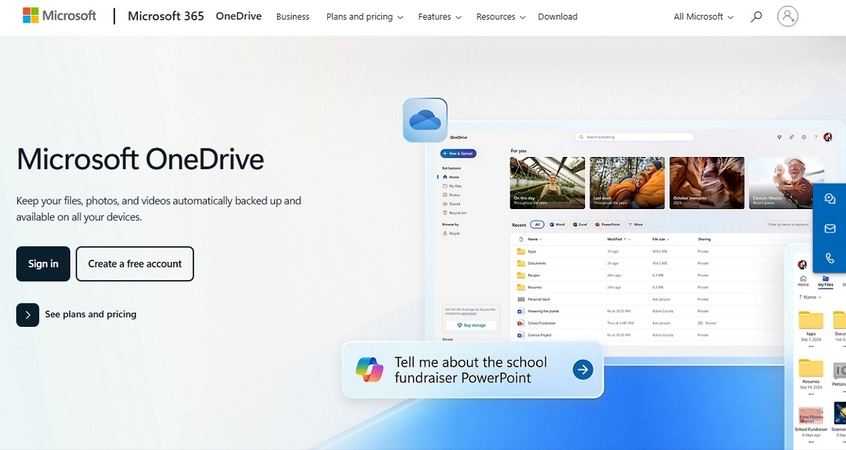Click the phone call icon in the blue side panel
This screenshot has width=846, height=450.
coord(830,258)
